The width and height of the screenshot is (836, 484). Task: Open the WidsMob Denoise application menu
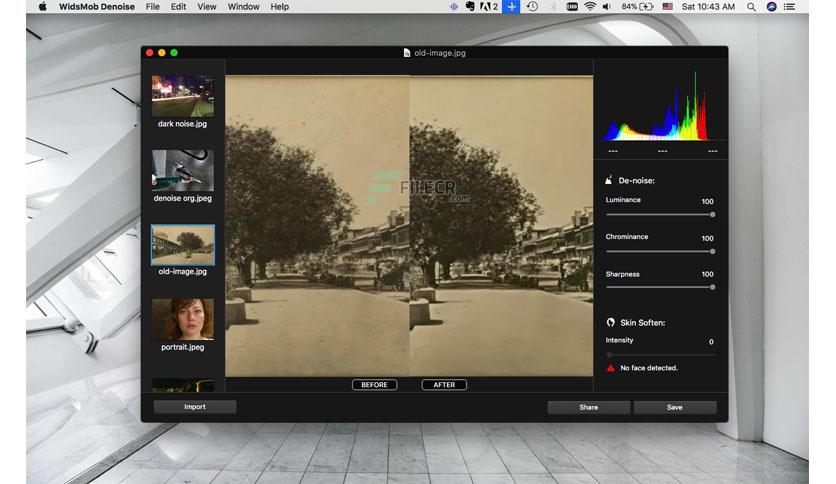[97, 6]
